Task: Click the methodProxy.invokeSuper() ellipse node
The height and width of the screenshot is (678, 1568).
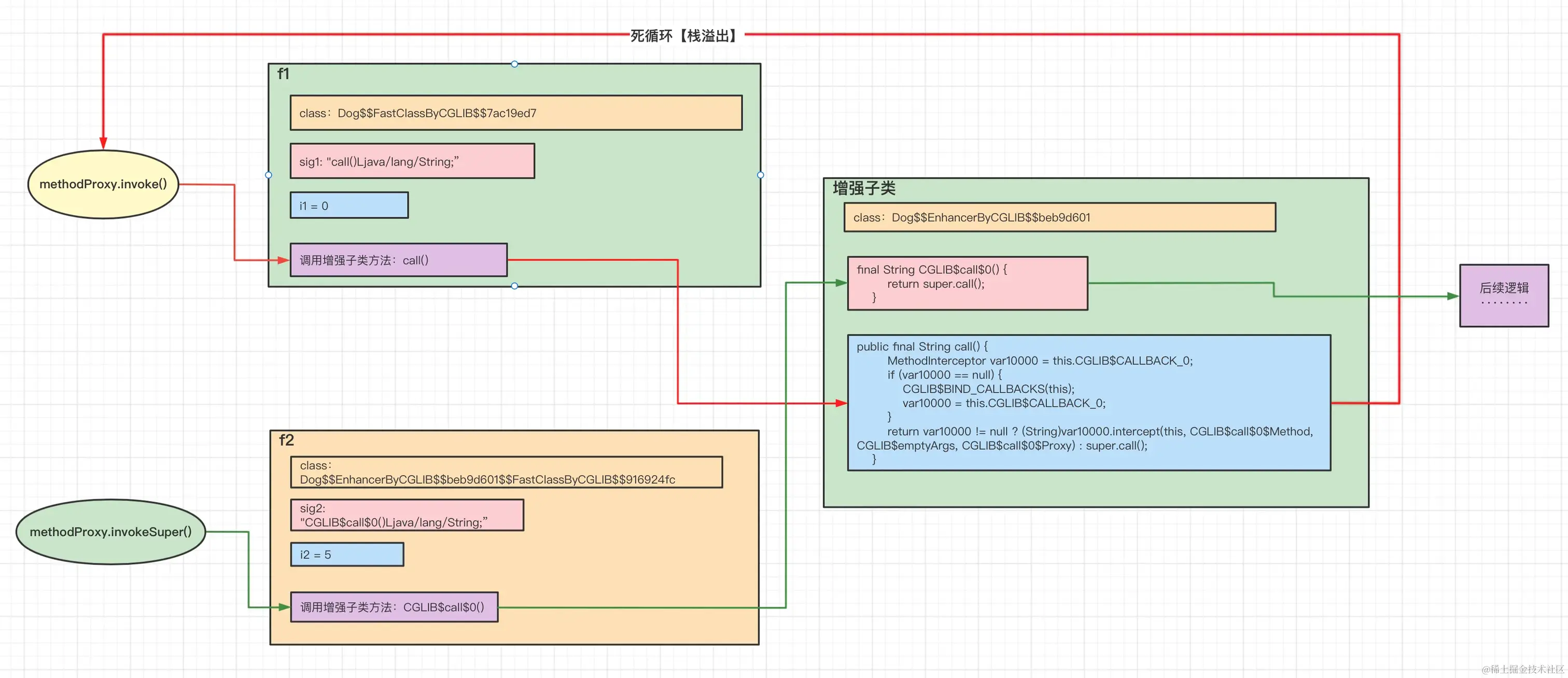Action: pyautogui.click(x=110, y=532)
